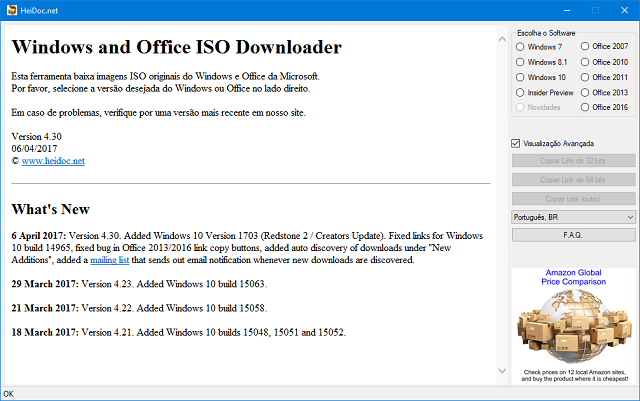Click the scroll up arrow of content pane
This screenshot has width=640, height=401.
[x=502, y=39]
